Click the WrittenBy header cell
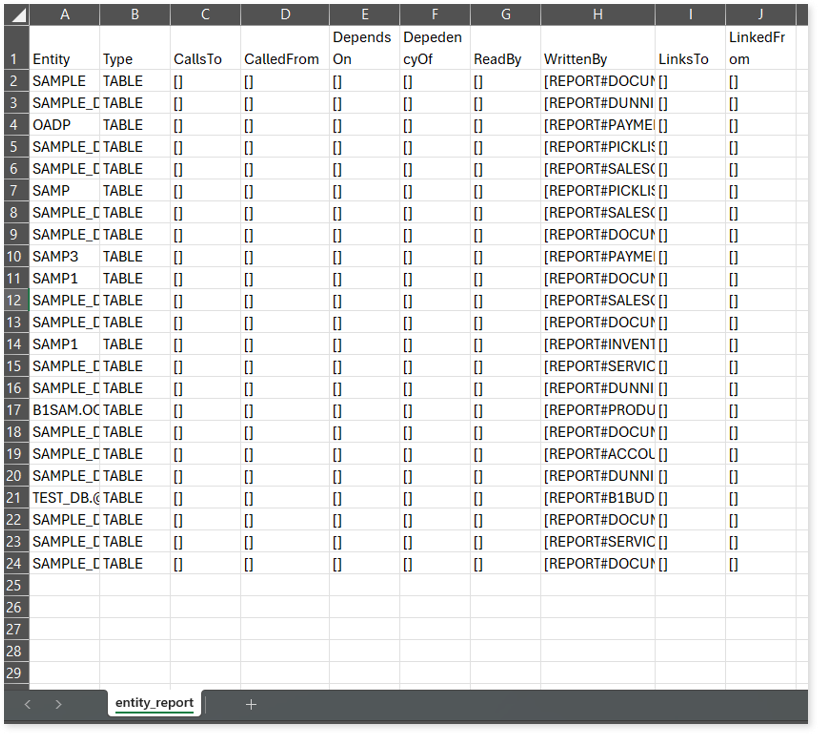The width and height of the screenshot is (818, 734). 598,59
